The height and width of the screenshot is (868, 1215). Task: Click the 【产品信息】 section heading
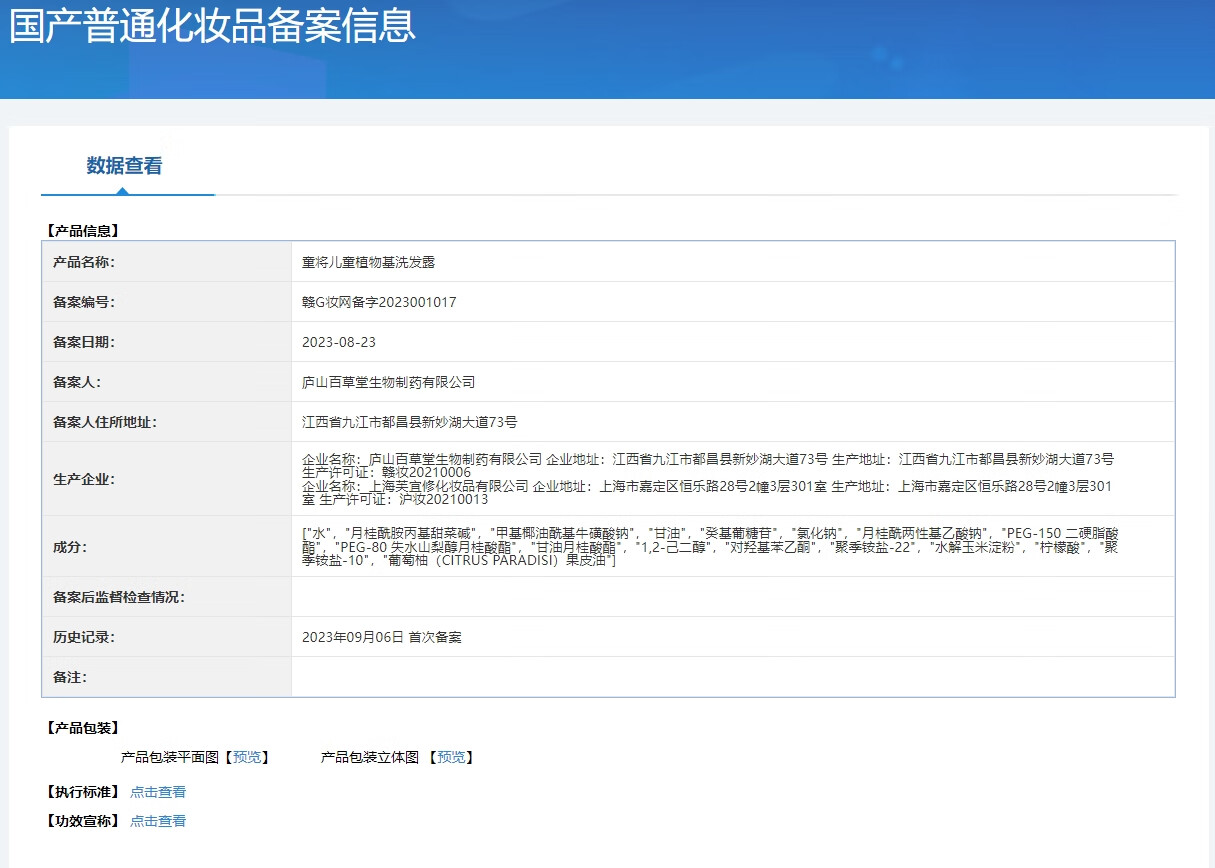(83, 230)
